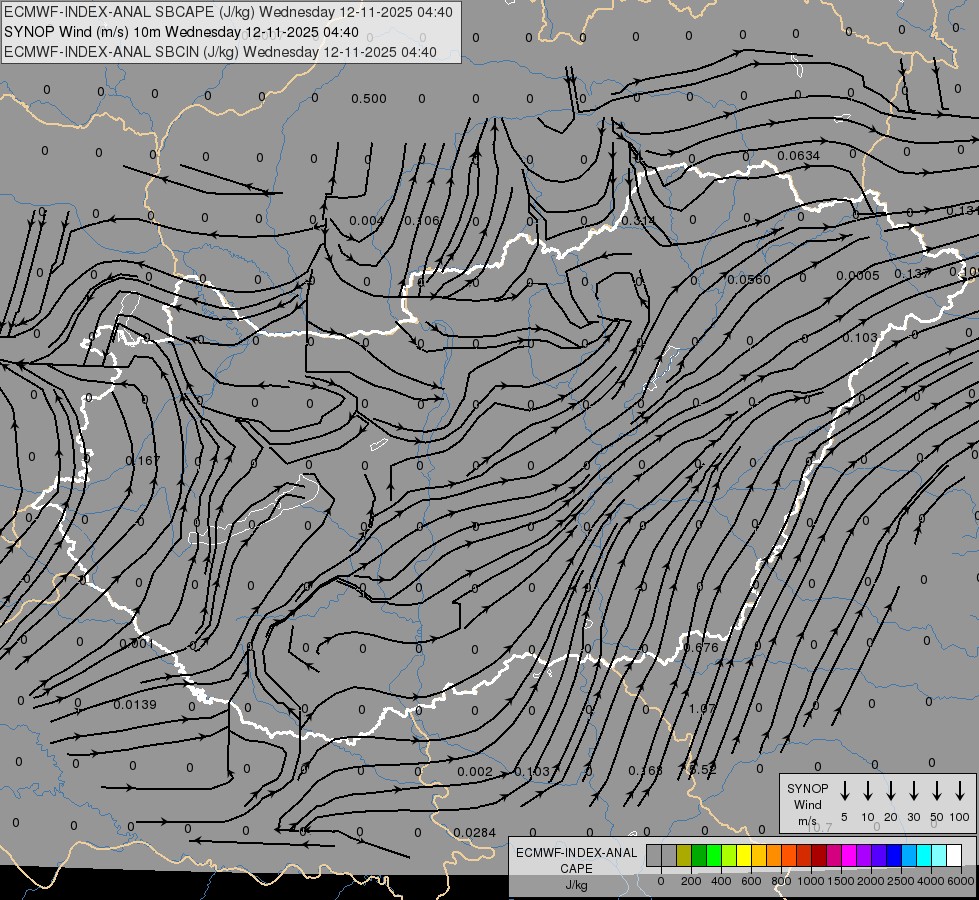Click the 30 m/s wind arrow in legend
Image resolution: width=979 pixels, height=900 pixels.
tap(913, 791)
